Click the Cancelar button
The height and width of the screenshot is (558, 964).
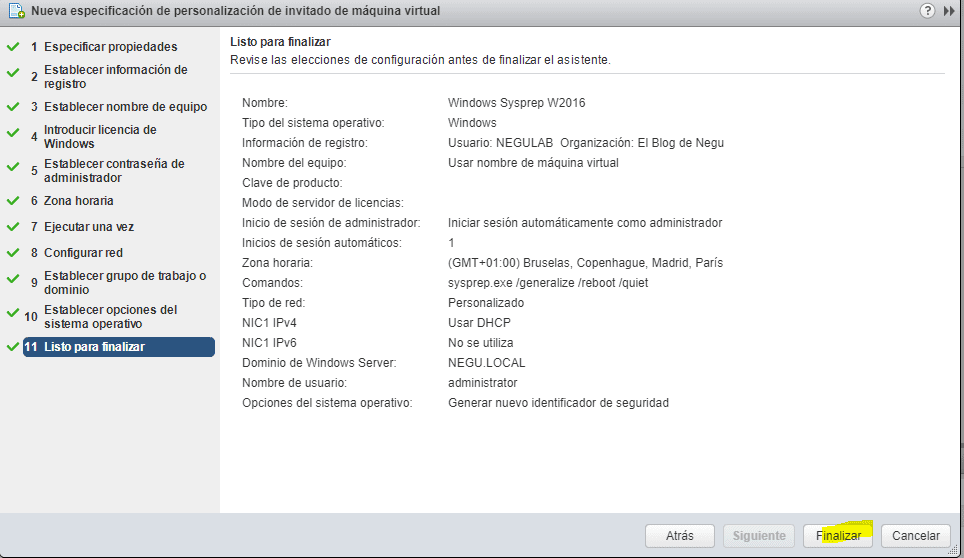pos(915,536)
